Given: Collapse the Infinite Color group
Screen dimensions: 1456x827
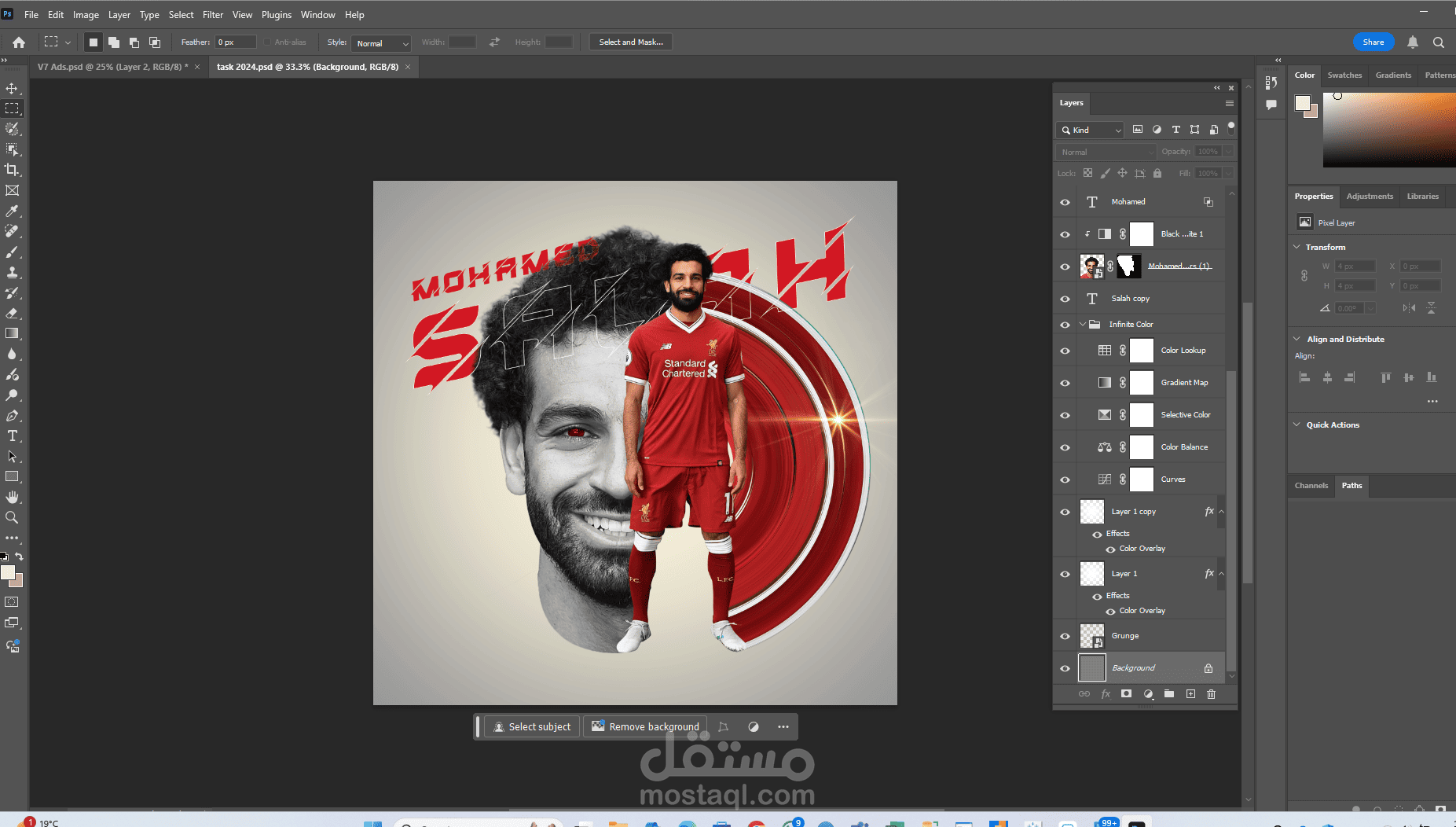Looking at the screenshot, I should pyautogui.click(x=1082, y=324).
